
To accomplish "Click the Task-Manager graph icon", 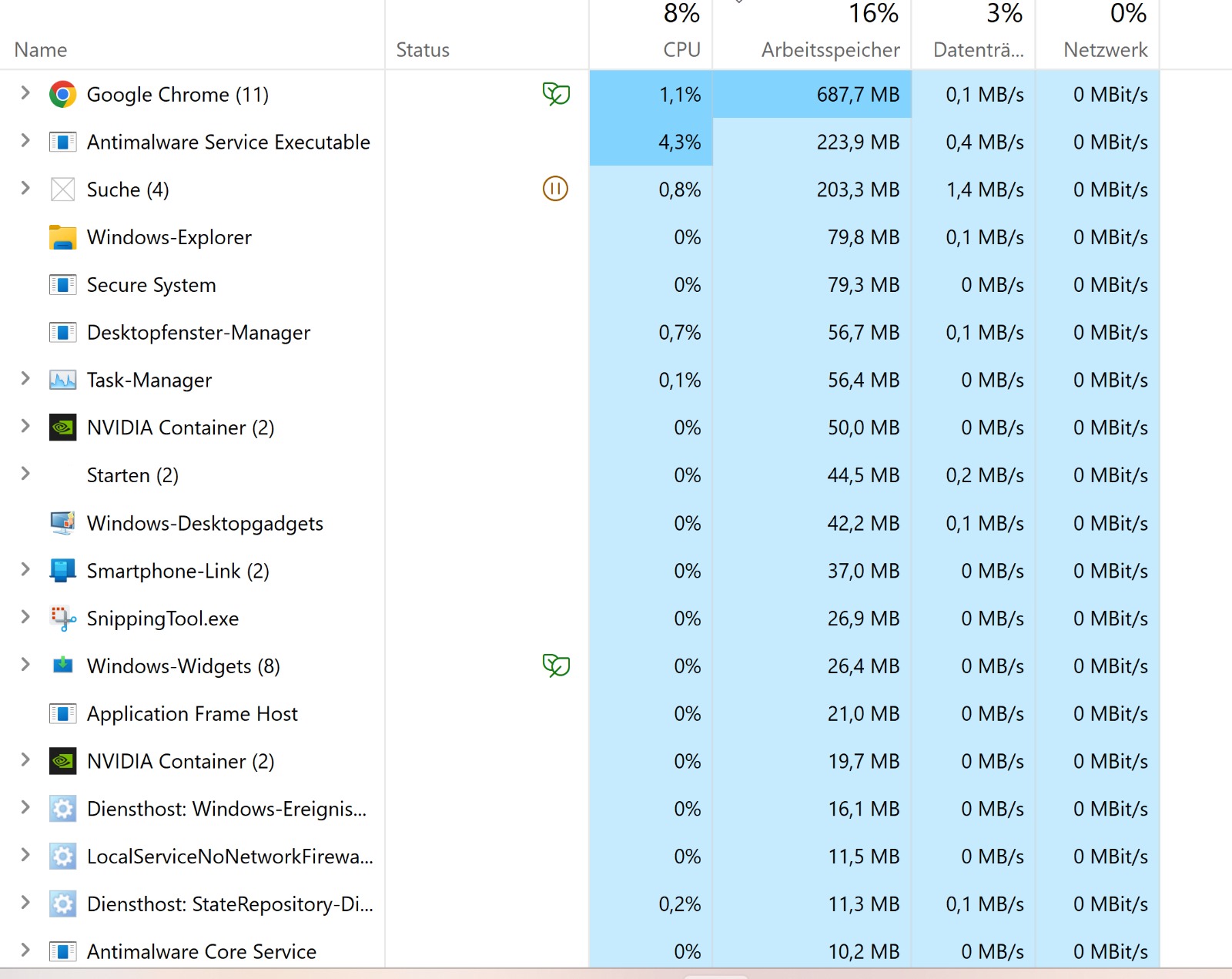I will click(x=62, y=380).
